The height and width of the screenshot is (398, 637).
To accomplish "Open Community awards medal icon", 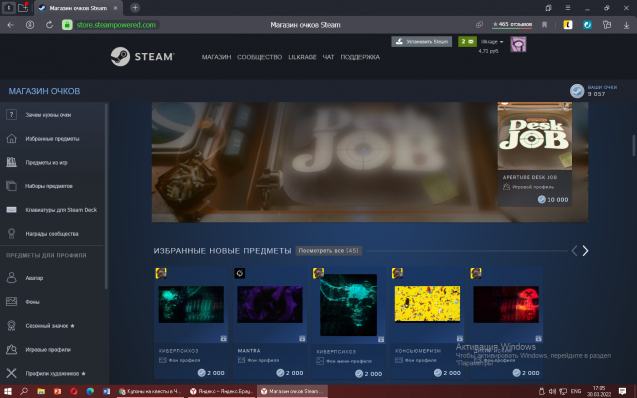I will 11,234.
